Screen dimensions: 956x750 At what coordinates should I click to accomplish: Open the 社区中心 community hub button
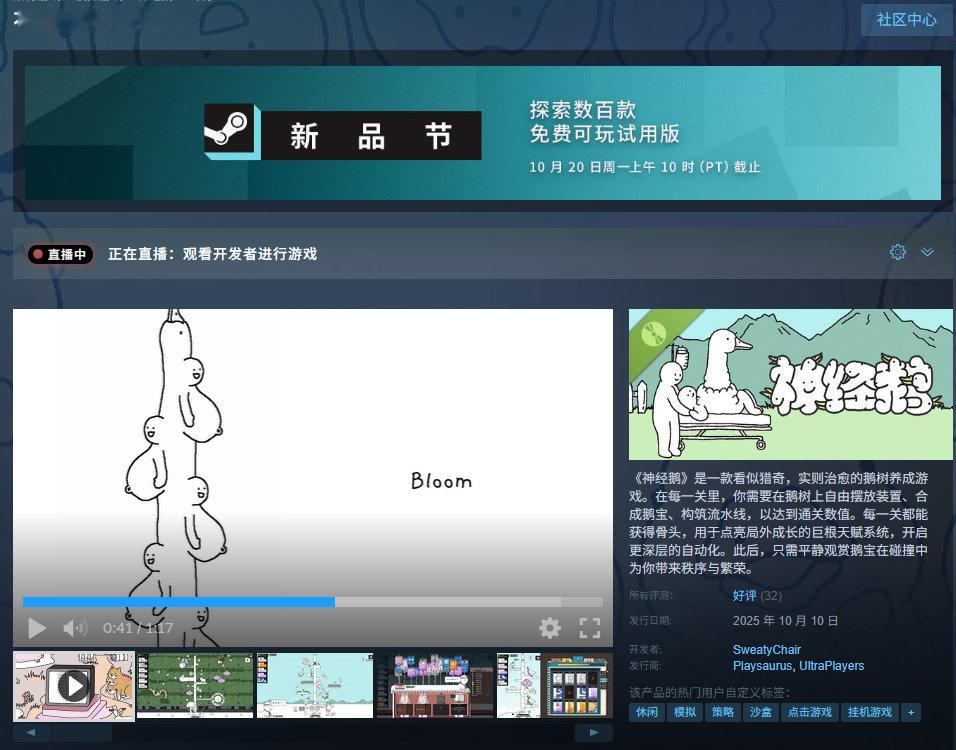tap(907, 20)
